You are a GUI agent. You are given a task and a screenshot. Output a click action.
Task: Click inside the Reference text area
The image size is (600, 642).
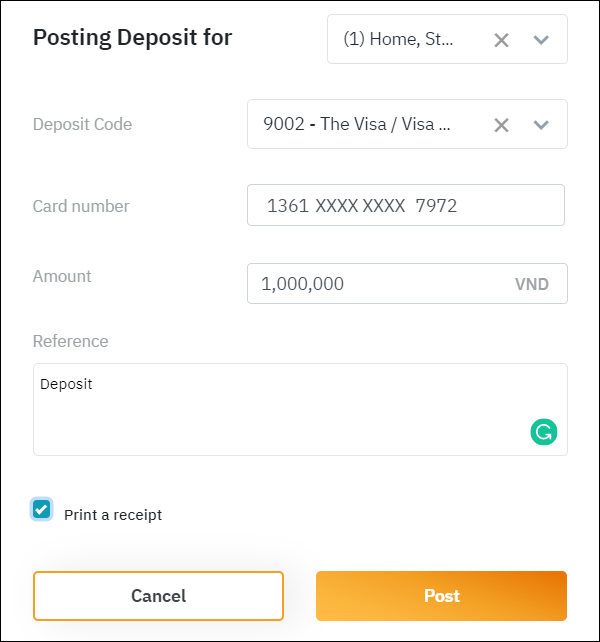click(280, 410)
